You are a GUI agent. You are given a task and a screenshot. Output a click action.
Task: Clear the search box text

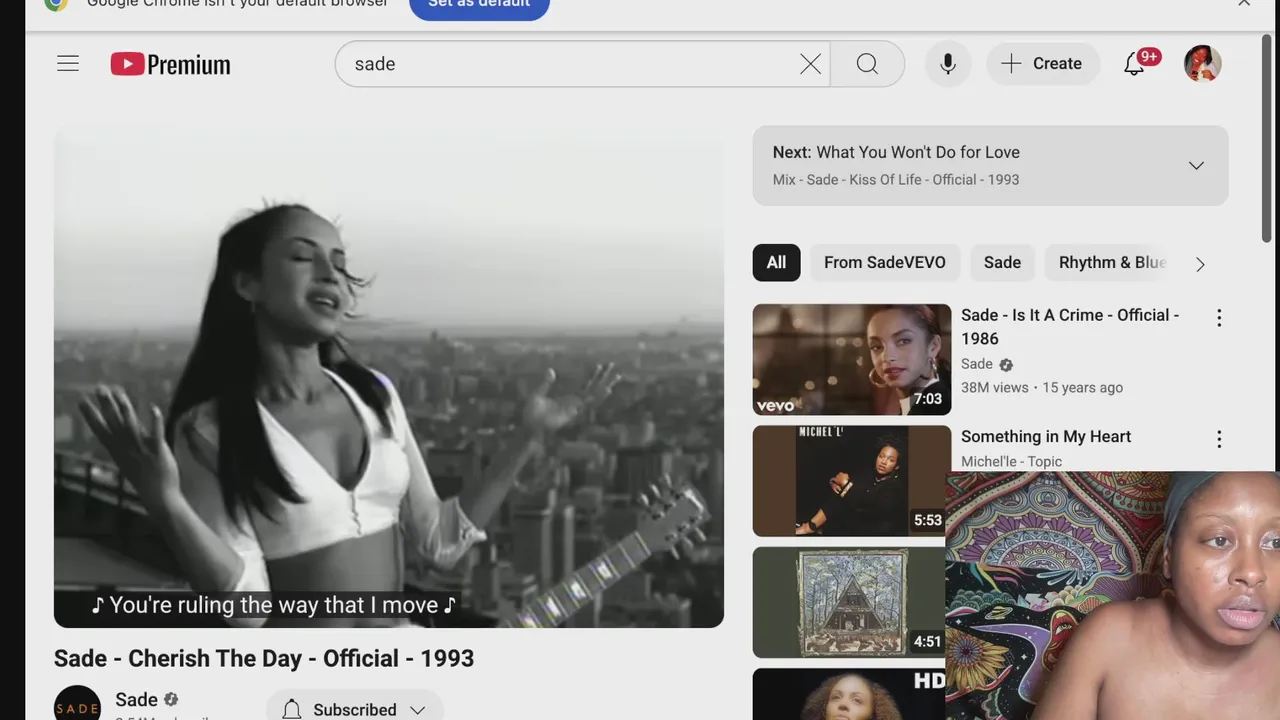(810, 64)
